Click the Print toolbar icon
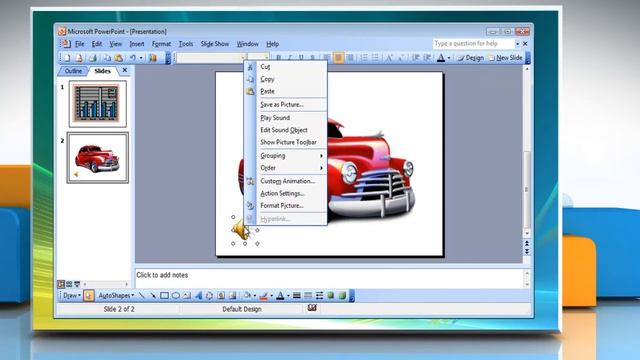640x360 pixels. [93, 58]
